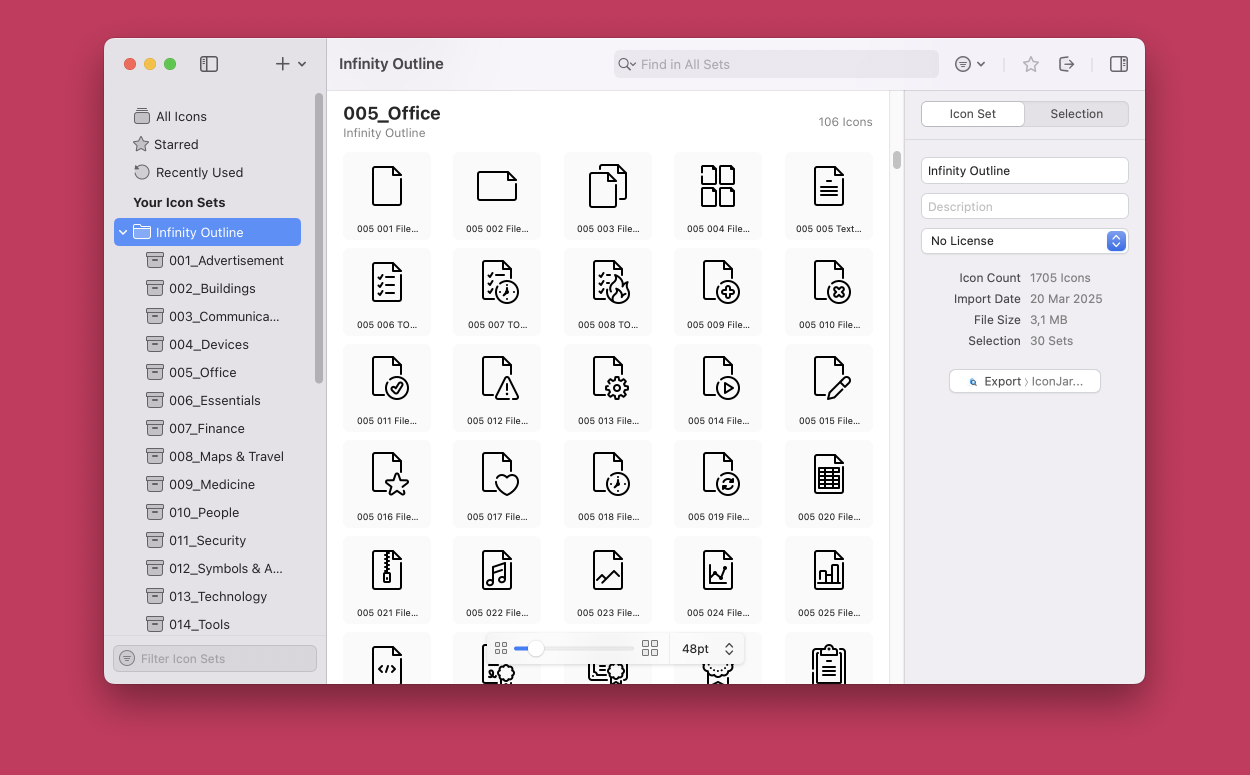Screen dimensions: 1250x775
Task: Click the Export IconJar button
Action: [1024, 381]
